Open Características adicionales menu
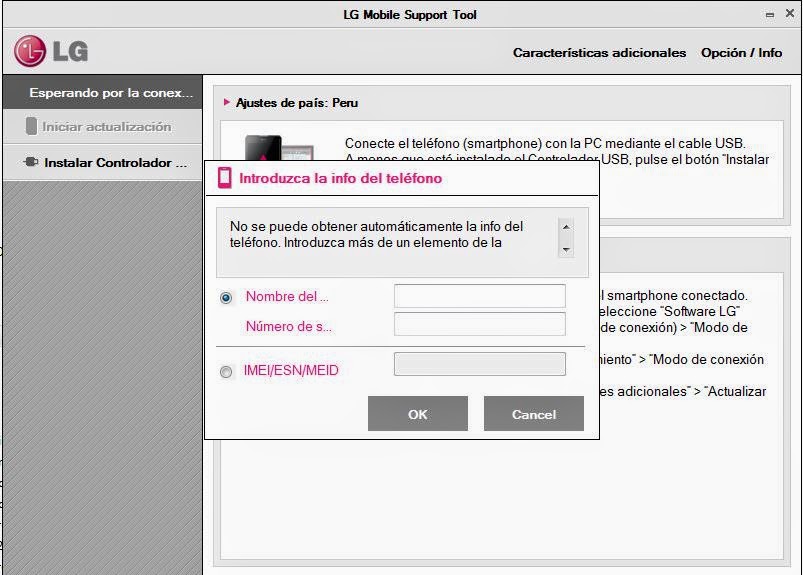Viewport: 803px width, 575px height. (599, 53)
